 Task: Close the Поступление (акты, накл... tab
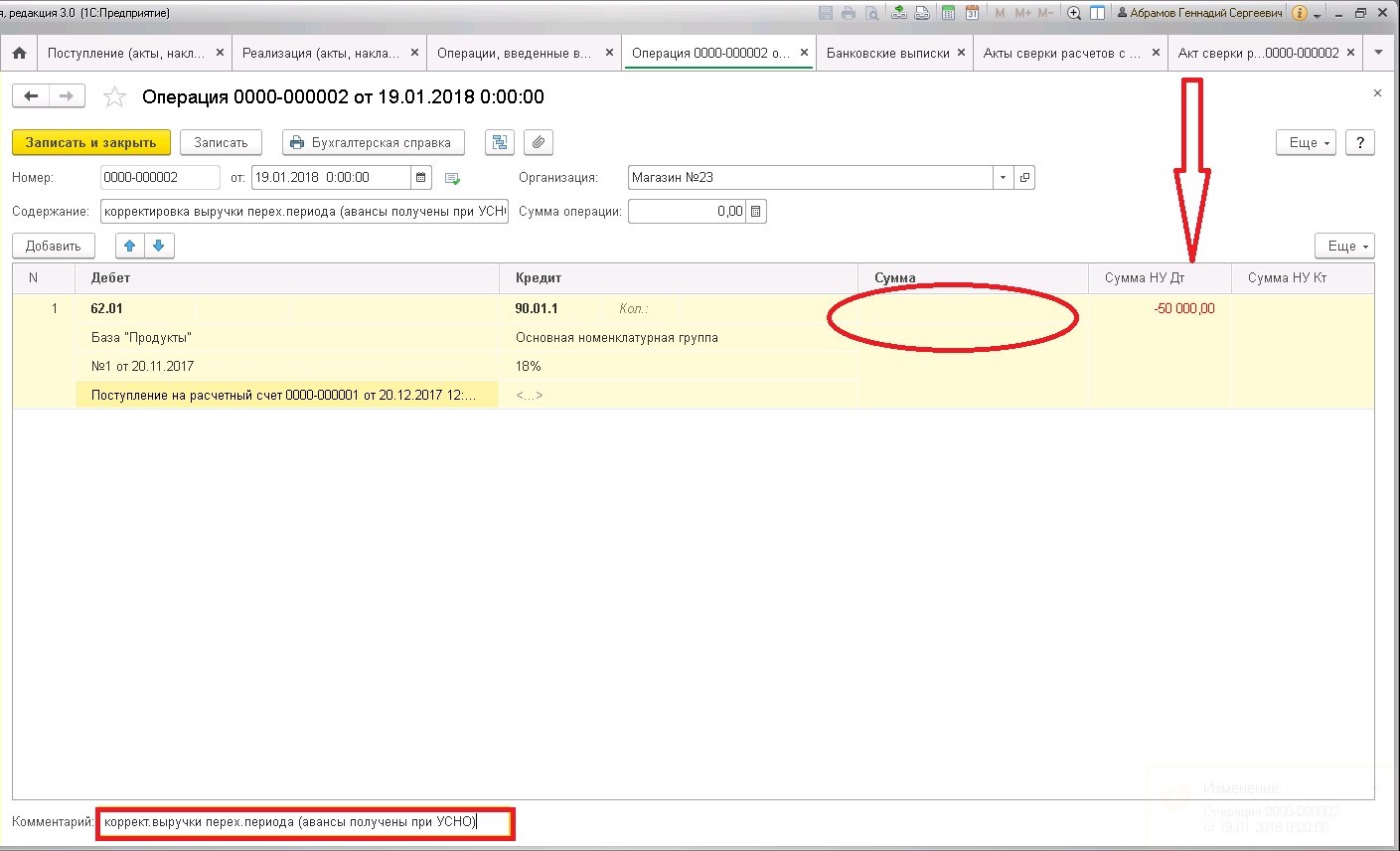(x=221, y=53)
